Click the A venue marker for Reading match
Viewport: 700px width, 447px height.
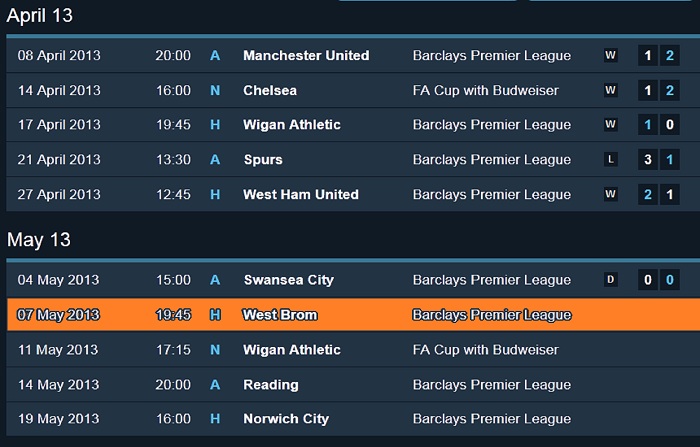click(x=215, y=385)
